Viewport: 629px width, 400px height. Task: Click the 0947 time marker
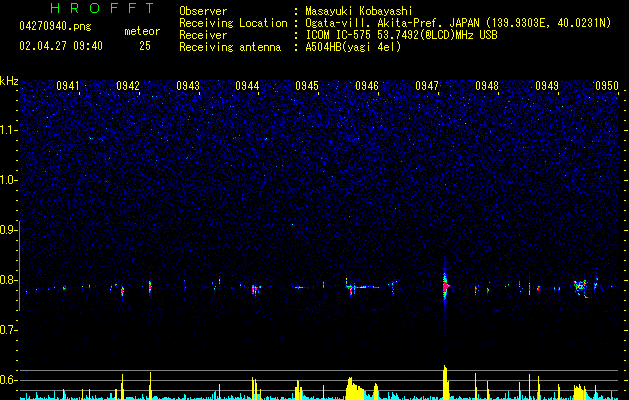(x=427, y=86)
